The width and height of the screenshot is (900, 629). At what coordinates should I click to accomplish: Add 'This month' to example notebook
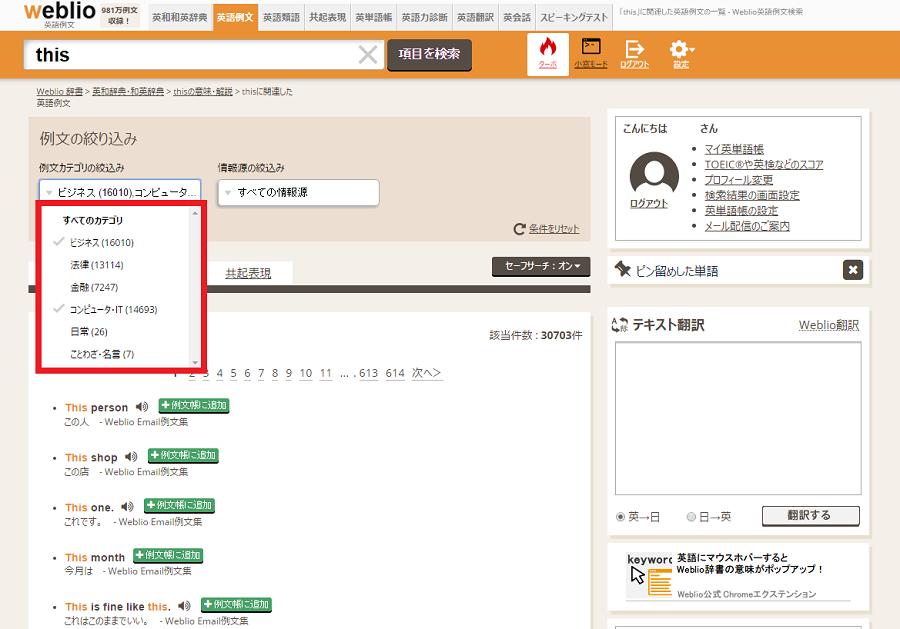pos(168,556)
